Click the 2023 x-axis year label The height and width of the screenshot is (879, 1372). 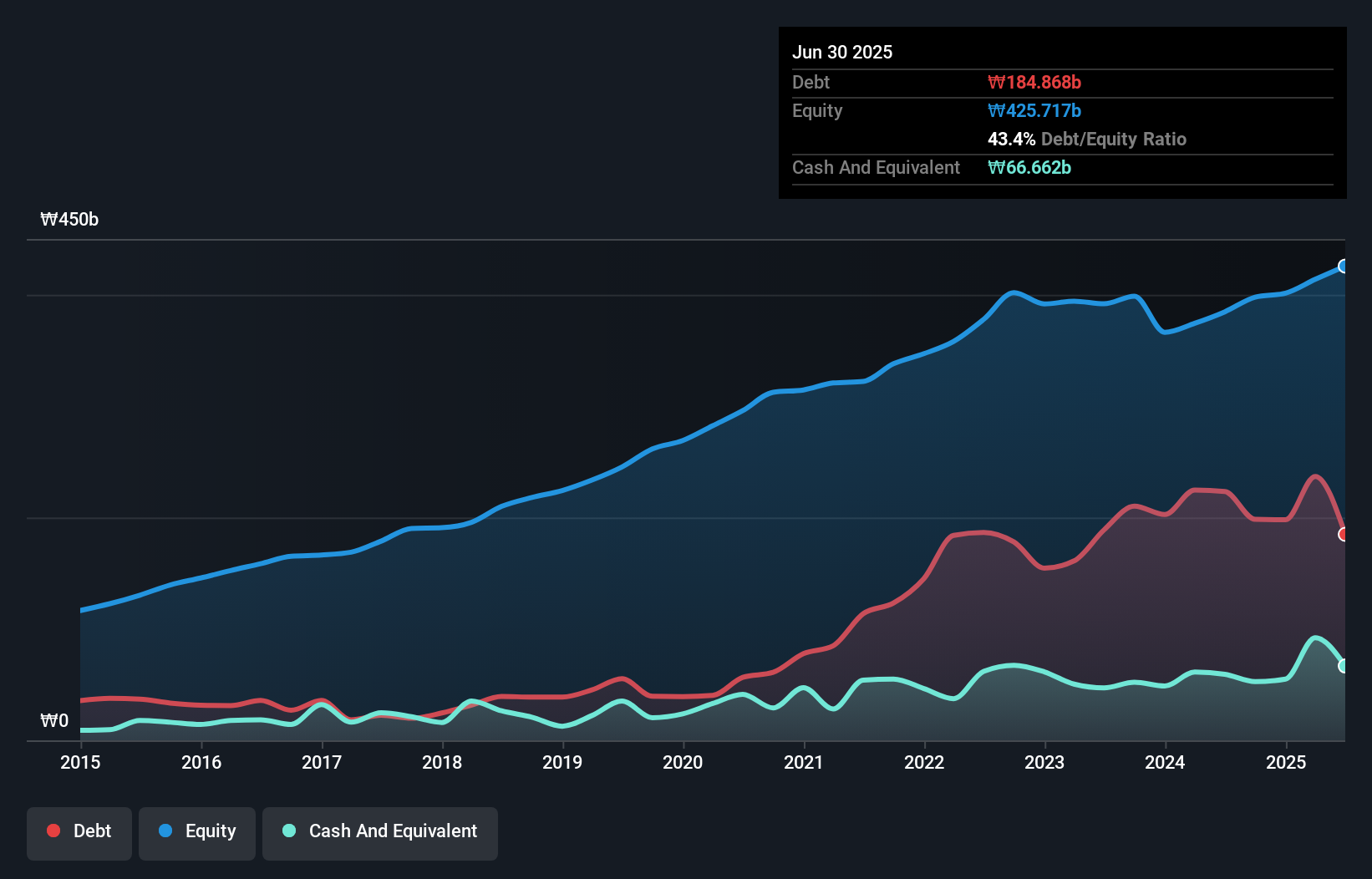tap(1044, 762)
